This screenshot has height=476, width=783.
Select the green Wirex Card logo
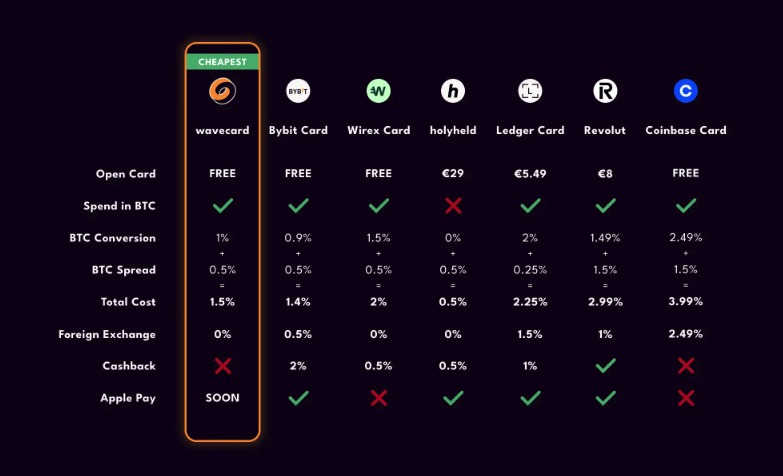pos(379,91)
